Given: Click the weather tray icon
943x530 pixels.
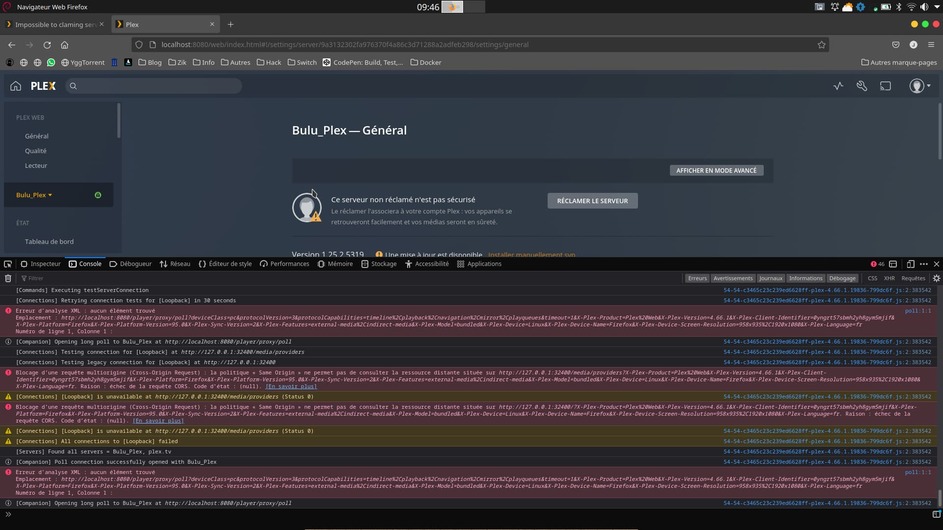Looking at the screenshot, I should [847, 7].
